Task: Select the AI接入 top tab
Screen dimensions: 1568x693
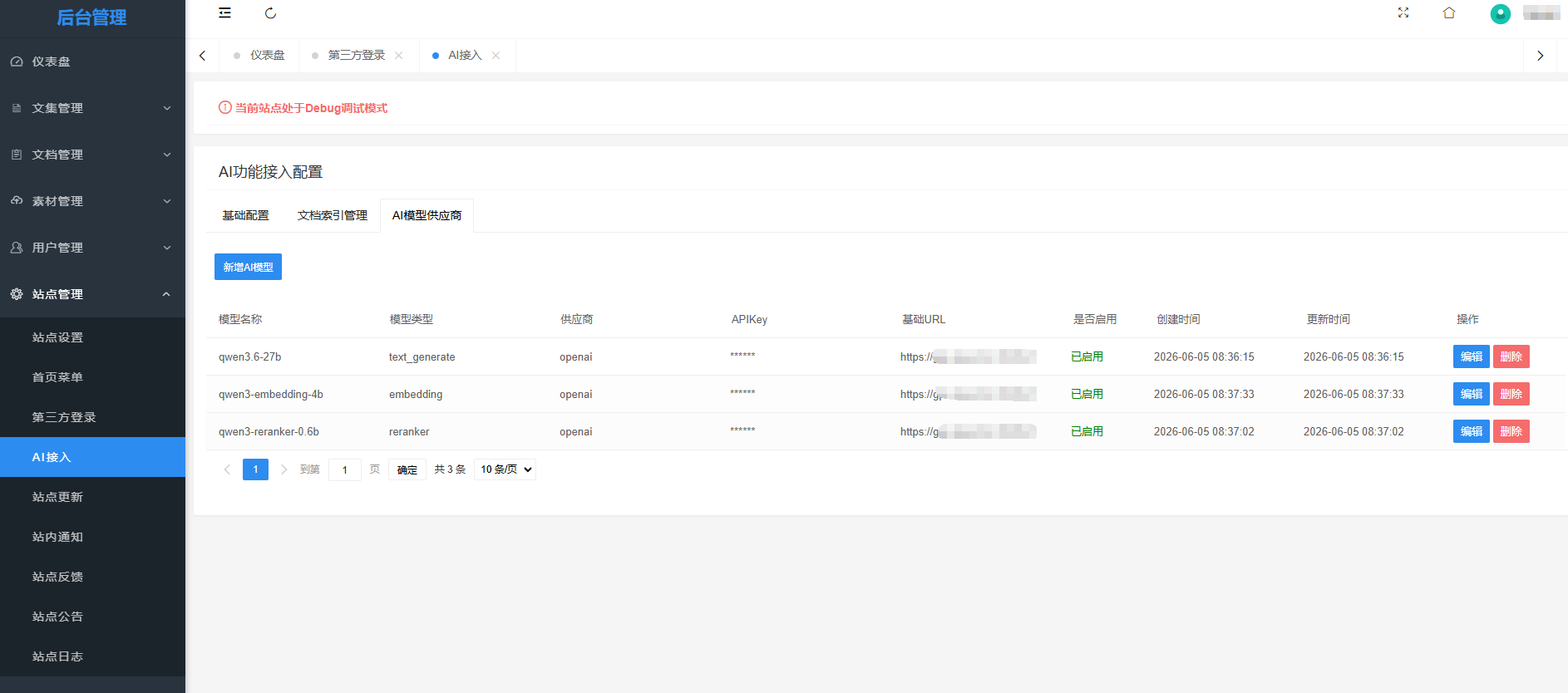Action: coord(465,56)
